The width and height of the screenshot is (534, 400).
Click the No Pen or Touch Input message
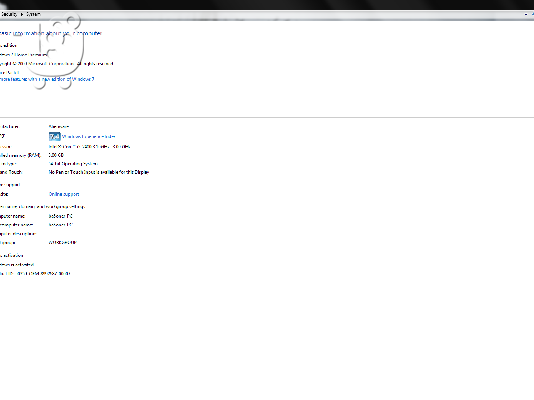(99, 172)
